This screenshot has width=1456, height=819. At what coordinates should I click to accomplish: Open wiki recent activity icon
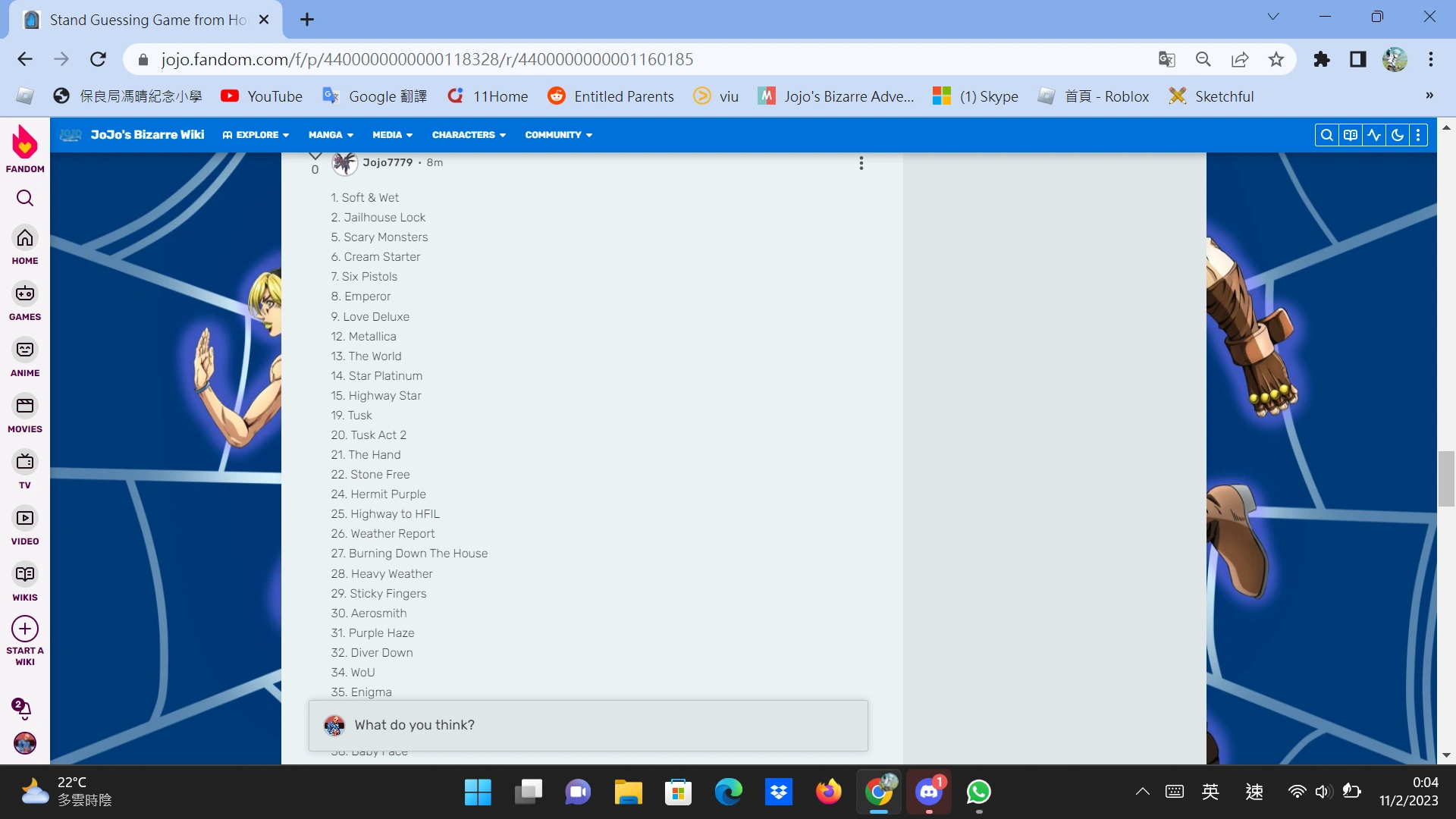click(1374, 135)
